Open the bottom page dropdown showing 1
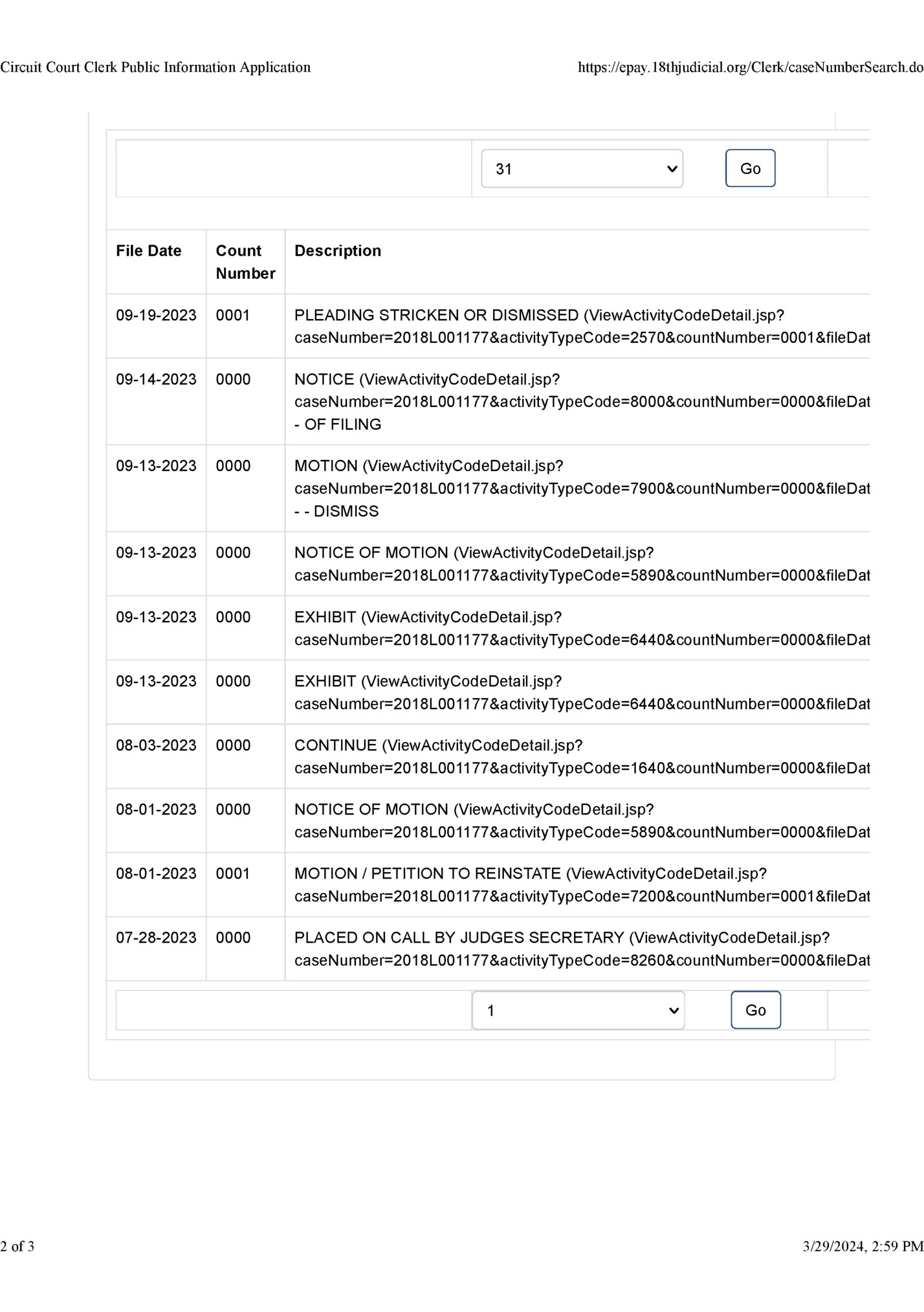Image resolution: width=924 pixels, height=1312 pixels. [578, 1010]
